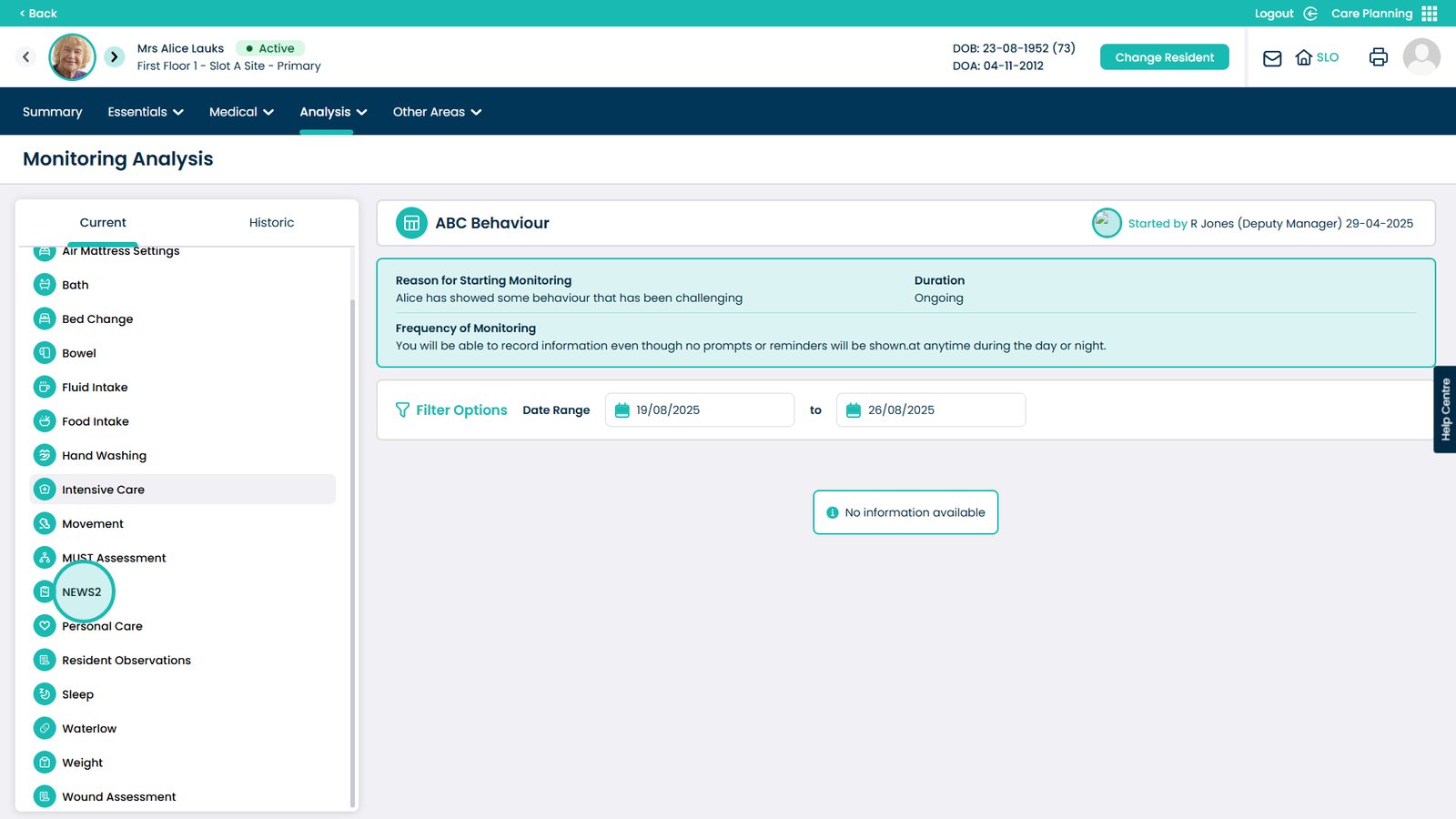Image resolution: width=1456 pixels, height=819 pixels.
Task: Select the Sleep monitoring icon
Action: 45,694
